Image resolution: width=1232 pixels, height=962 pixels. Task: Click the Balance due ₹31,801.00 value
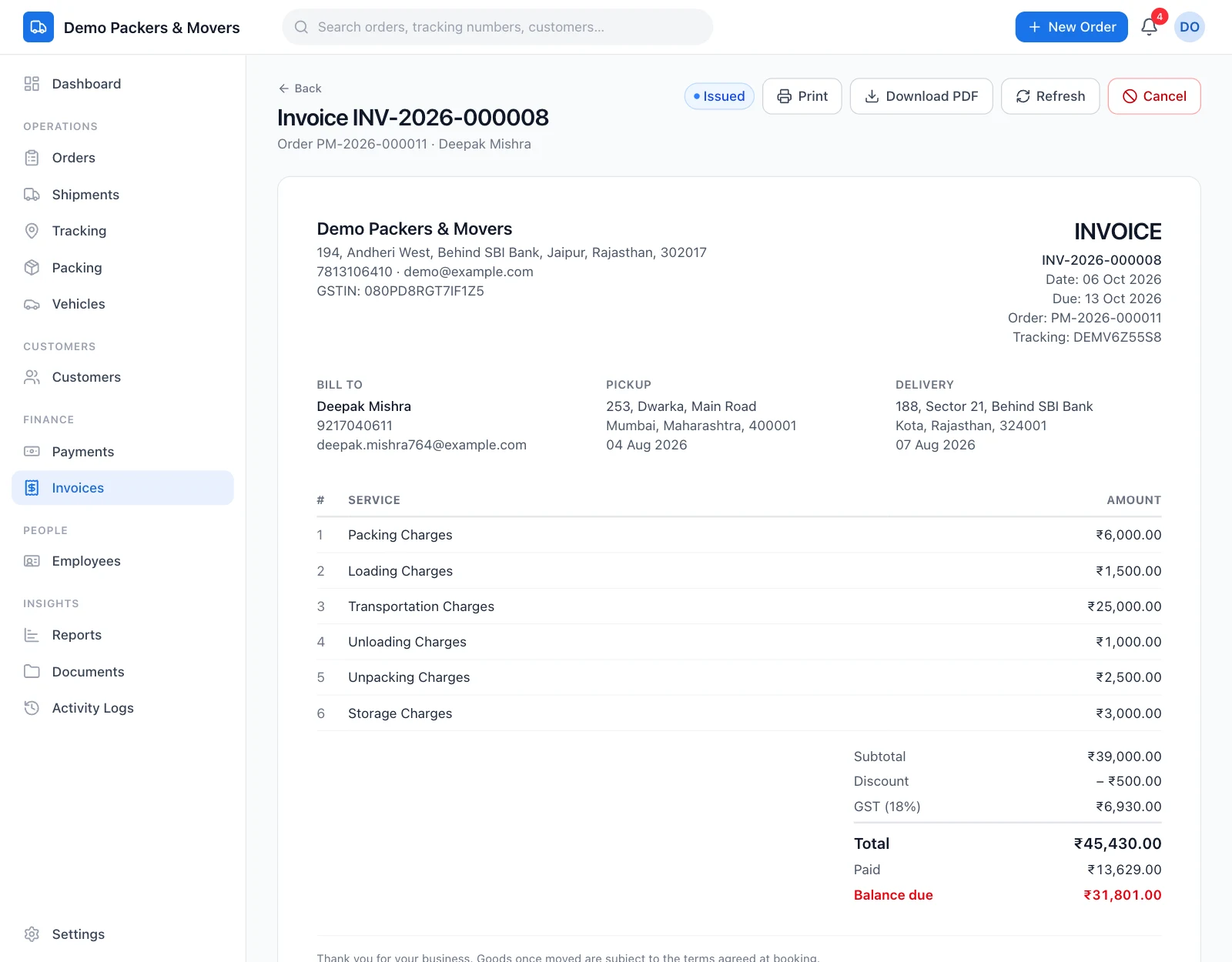(x=1122, y=895)
